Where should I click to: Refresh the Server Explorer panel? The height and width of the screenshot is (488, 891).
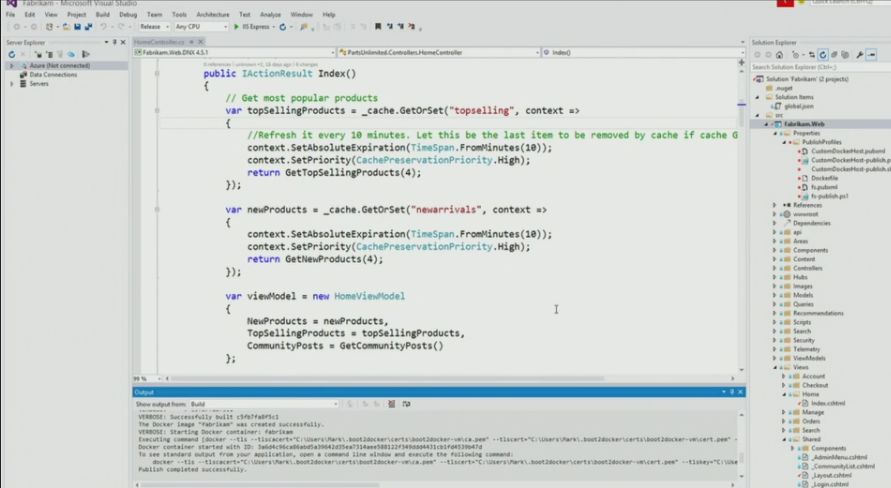[11, 54]
